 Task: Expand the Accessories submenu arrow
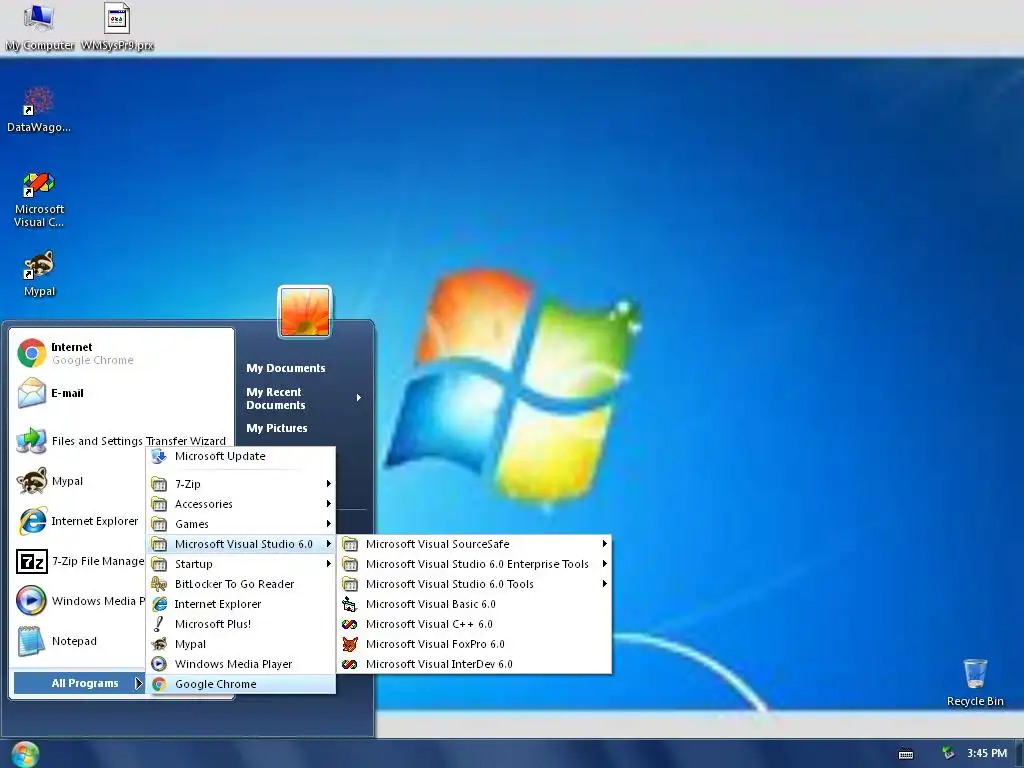coord(328,504)
